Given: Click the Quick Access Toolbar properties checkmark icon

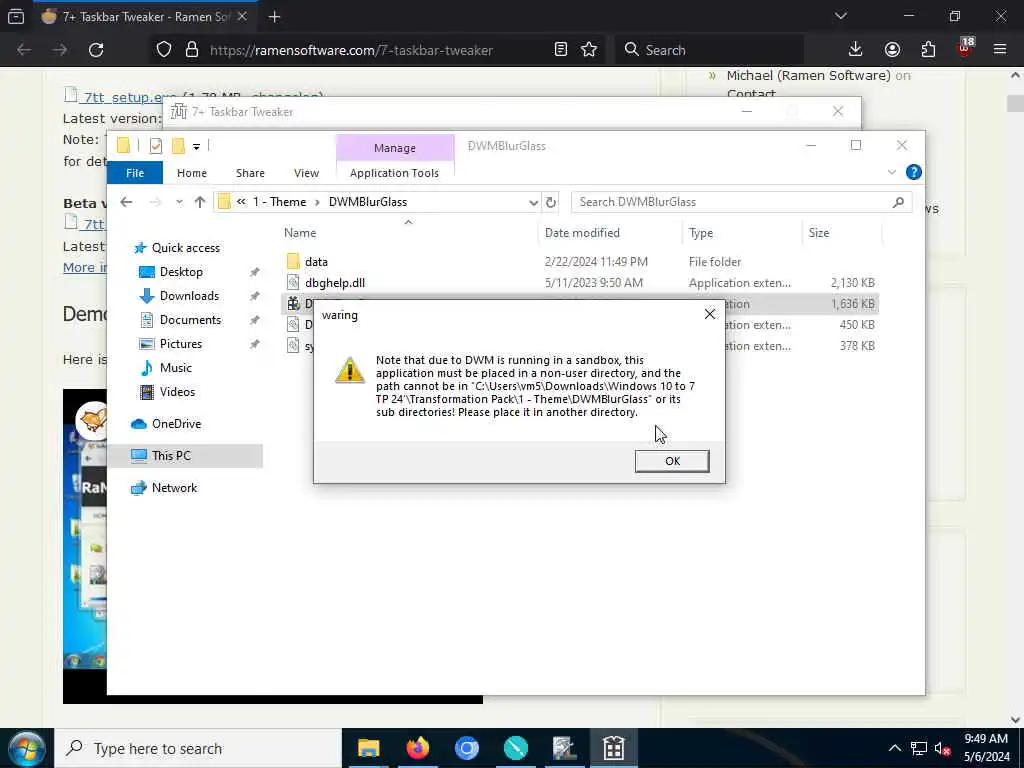Looking at the screenshot, I should [155, 146].
